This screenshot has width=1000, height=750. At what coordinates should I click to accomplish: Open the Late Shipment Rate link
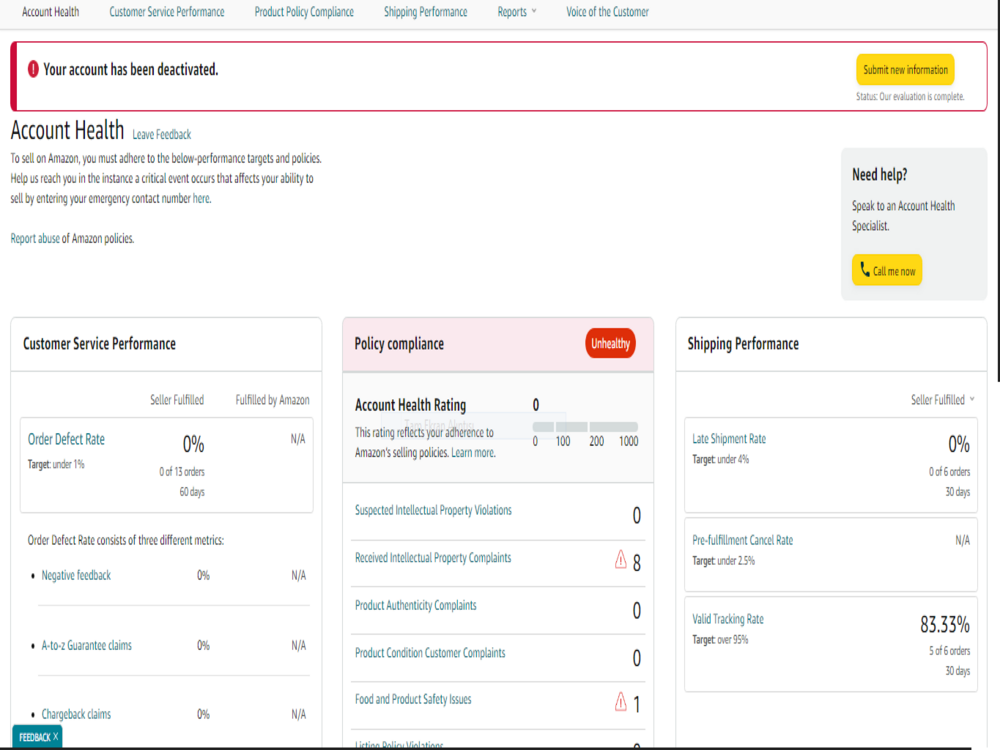729,439
